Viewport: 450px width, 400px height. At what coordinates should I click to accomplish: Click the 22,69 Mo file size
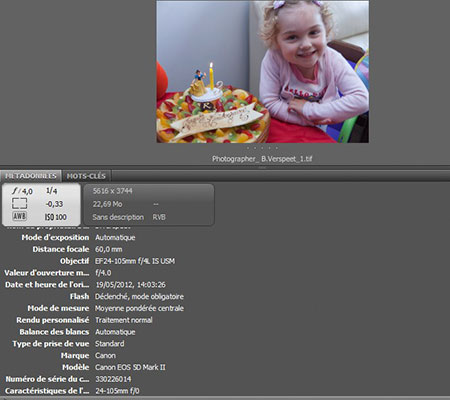click(x=107, y=204)
